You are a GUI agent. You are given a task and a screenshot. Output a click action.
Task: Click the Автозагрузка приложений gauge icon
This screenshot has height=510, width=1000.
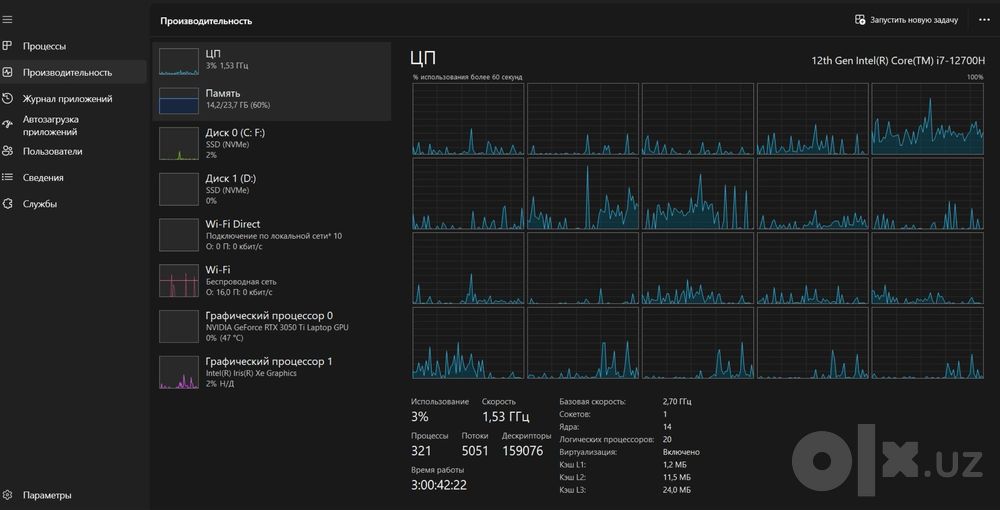coord(7,125)
